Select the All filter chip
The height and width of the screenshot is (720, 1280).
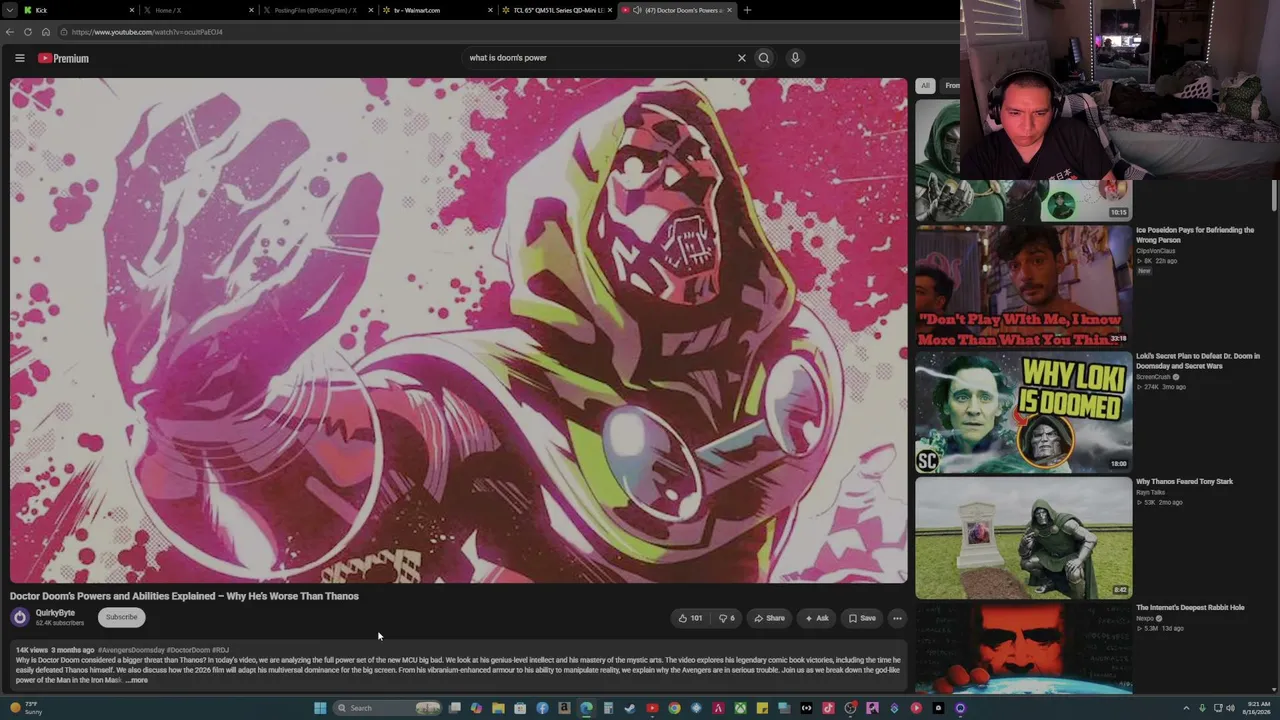click(x=925, y=86)
